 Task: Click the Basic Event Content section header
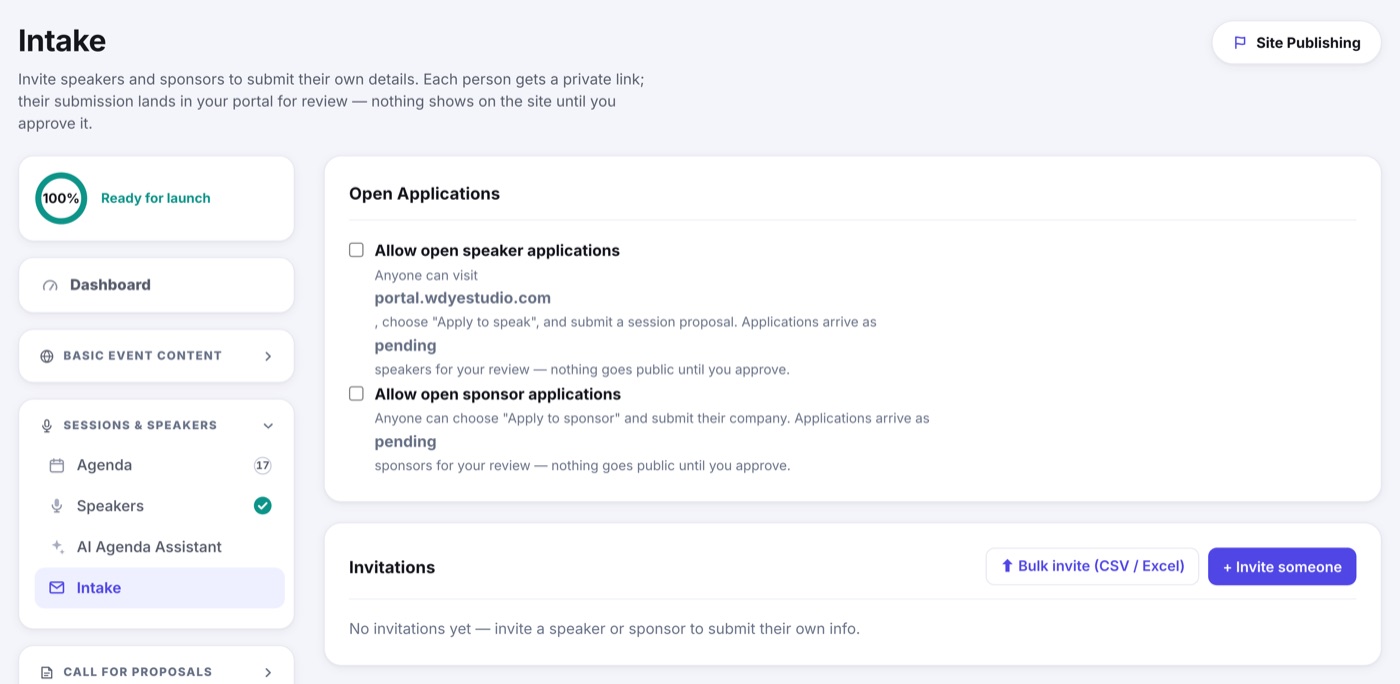(x=156, y=356)
